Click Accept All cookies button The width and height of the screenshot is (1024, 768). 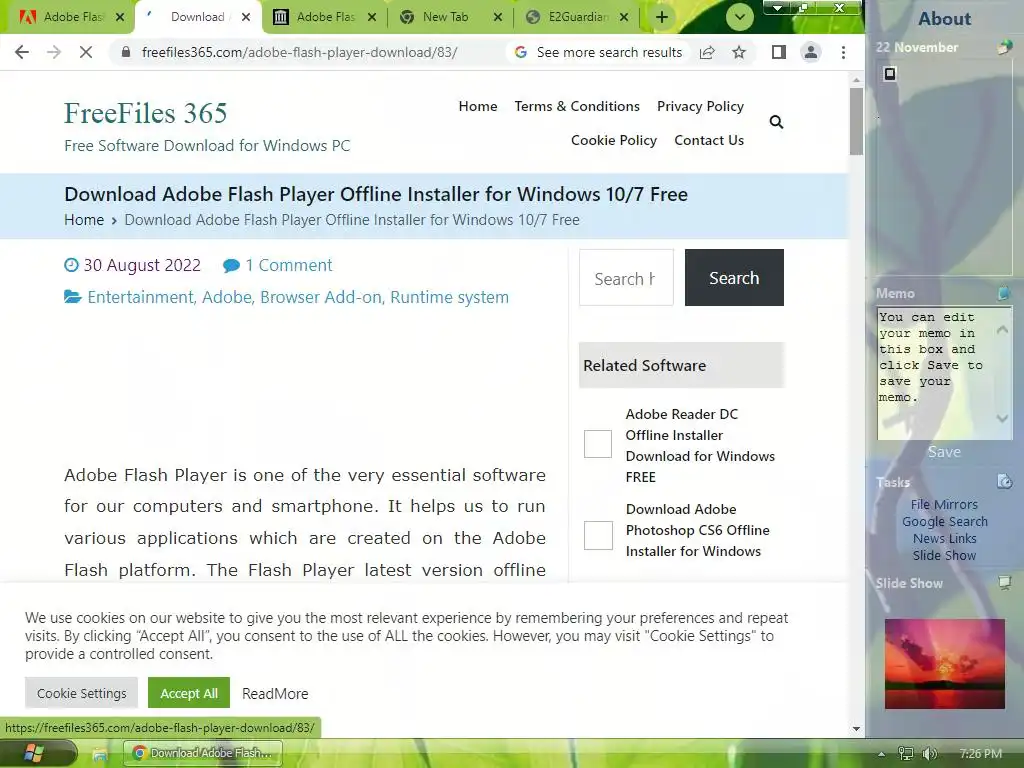tap(189, 693)
